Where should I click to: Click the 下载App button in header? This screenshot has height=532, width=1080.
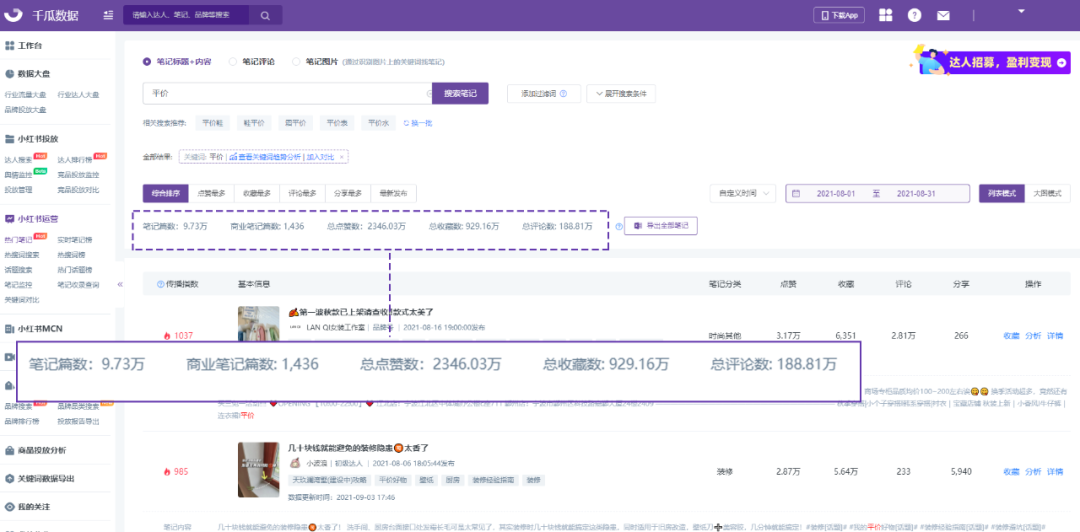(839, 15)
